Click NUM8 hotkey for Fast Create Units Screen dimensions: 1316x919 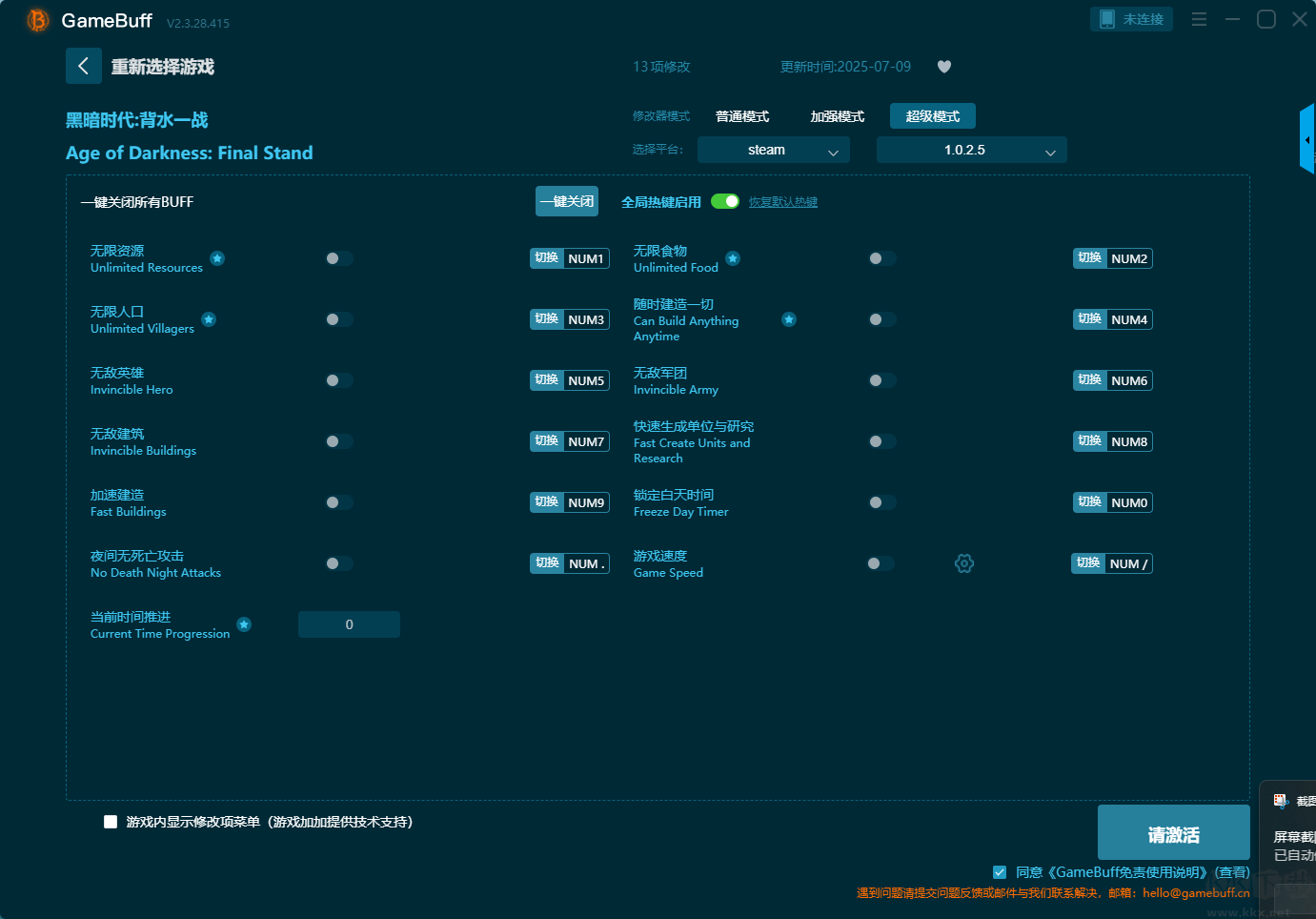(1113, 441)
